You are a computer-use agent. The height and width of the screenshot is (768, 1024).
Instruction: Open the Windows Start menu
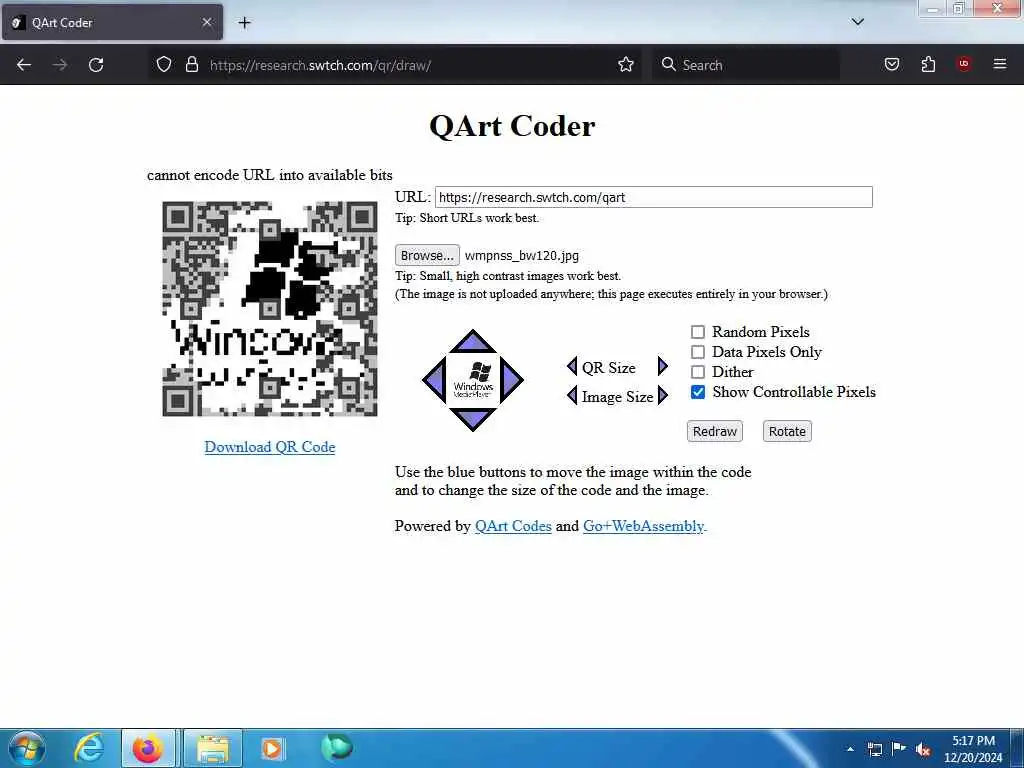[27, 748]
